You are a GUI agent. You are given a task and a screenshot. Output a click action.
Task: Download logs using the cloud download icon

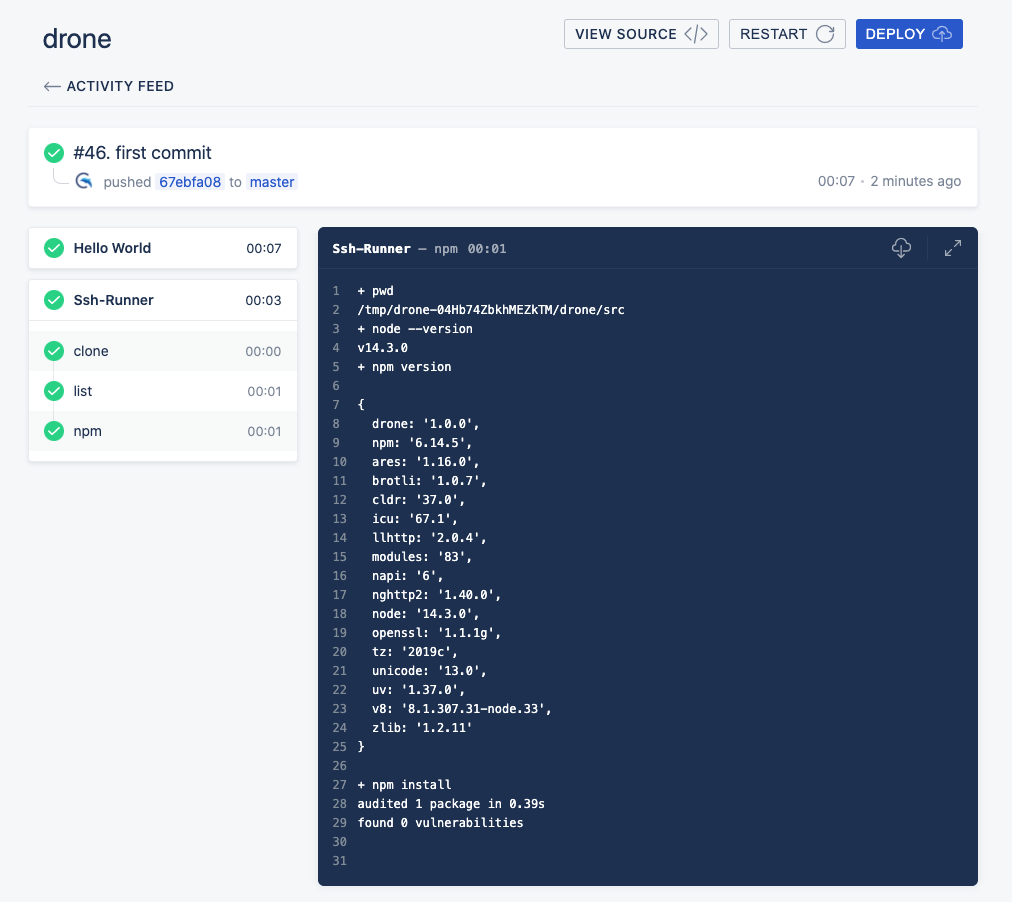[x=901, y=248]
